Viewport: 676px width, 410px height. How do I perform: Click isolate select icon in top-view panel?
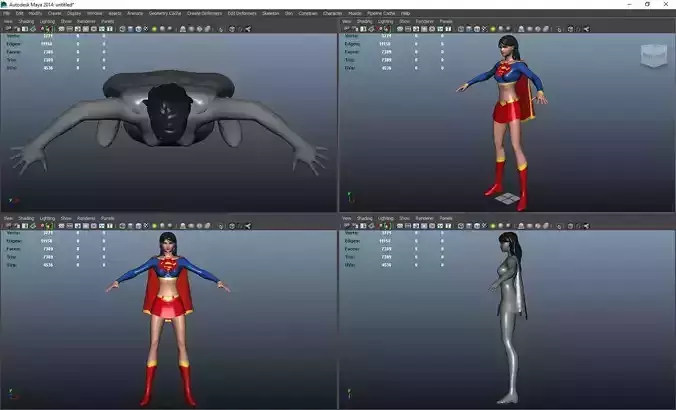pyautogui.click(x=221, y=29)
